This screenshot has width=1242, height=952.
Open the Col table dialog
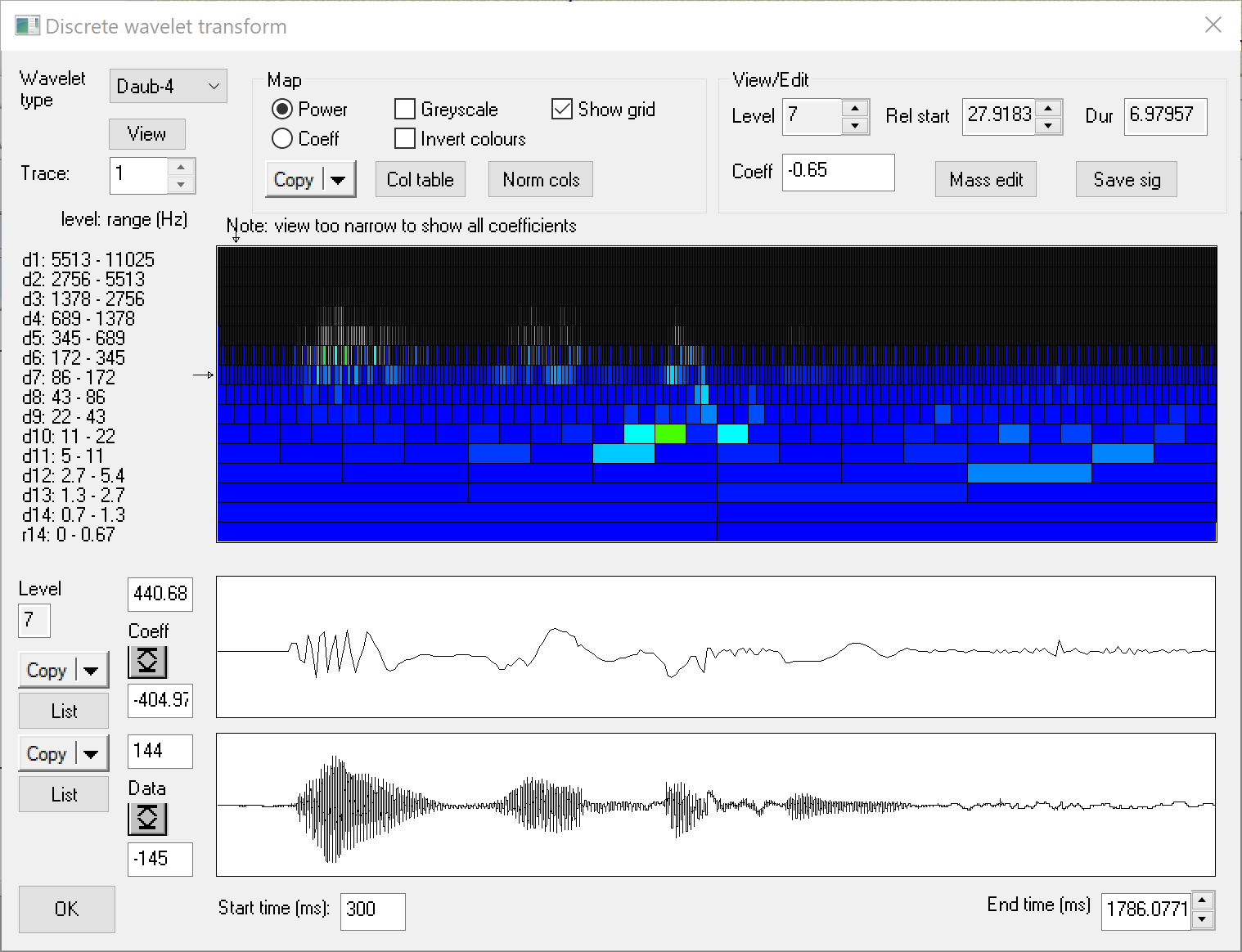pos(421,180)
